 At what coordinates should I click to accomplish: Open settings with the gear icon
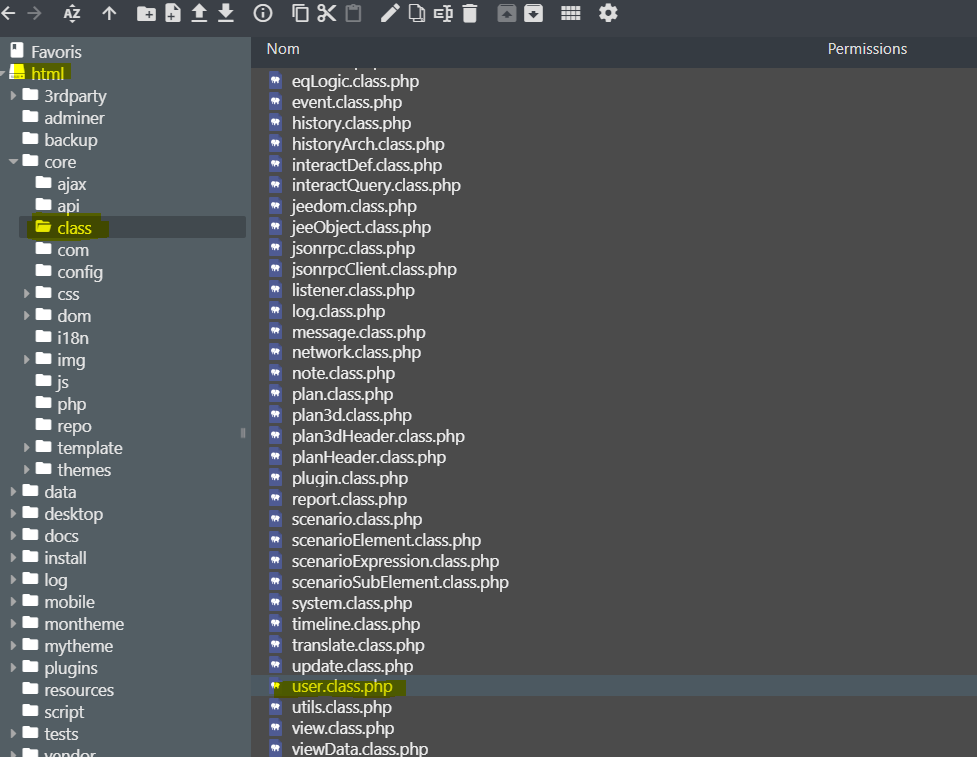(608, 13)
